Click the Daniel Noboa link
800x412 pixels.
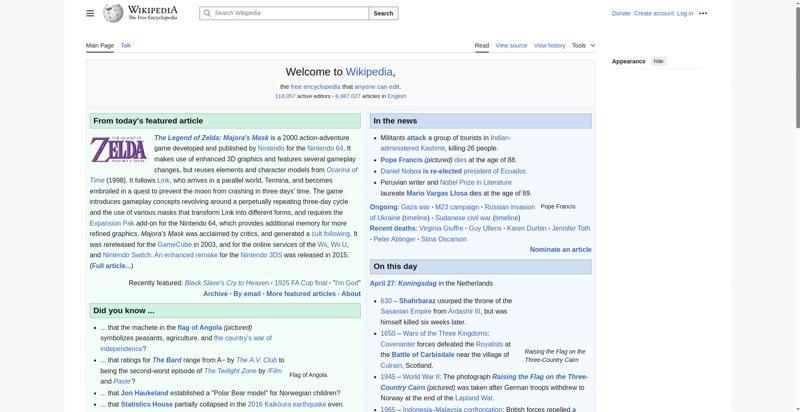[x=401, y=171]
